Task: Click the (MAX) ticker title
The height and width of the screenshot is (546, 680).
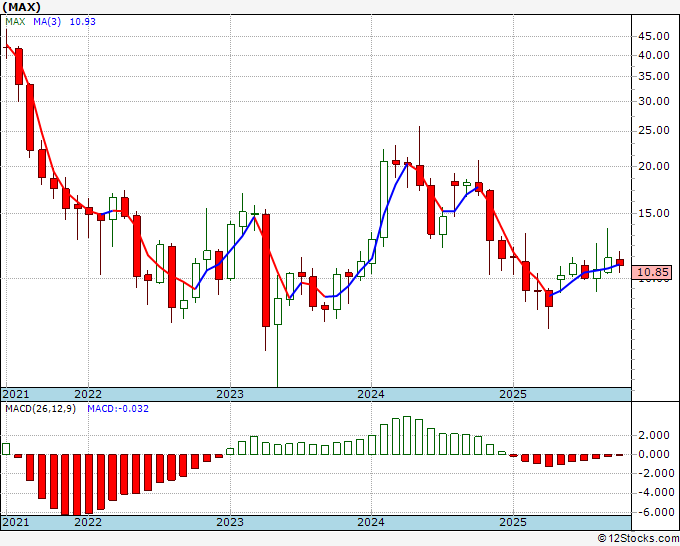Action: click(x=22, y=7)
